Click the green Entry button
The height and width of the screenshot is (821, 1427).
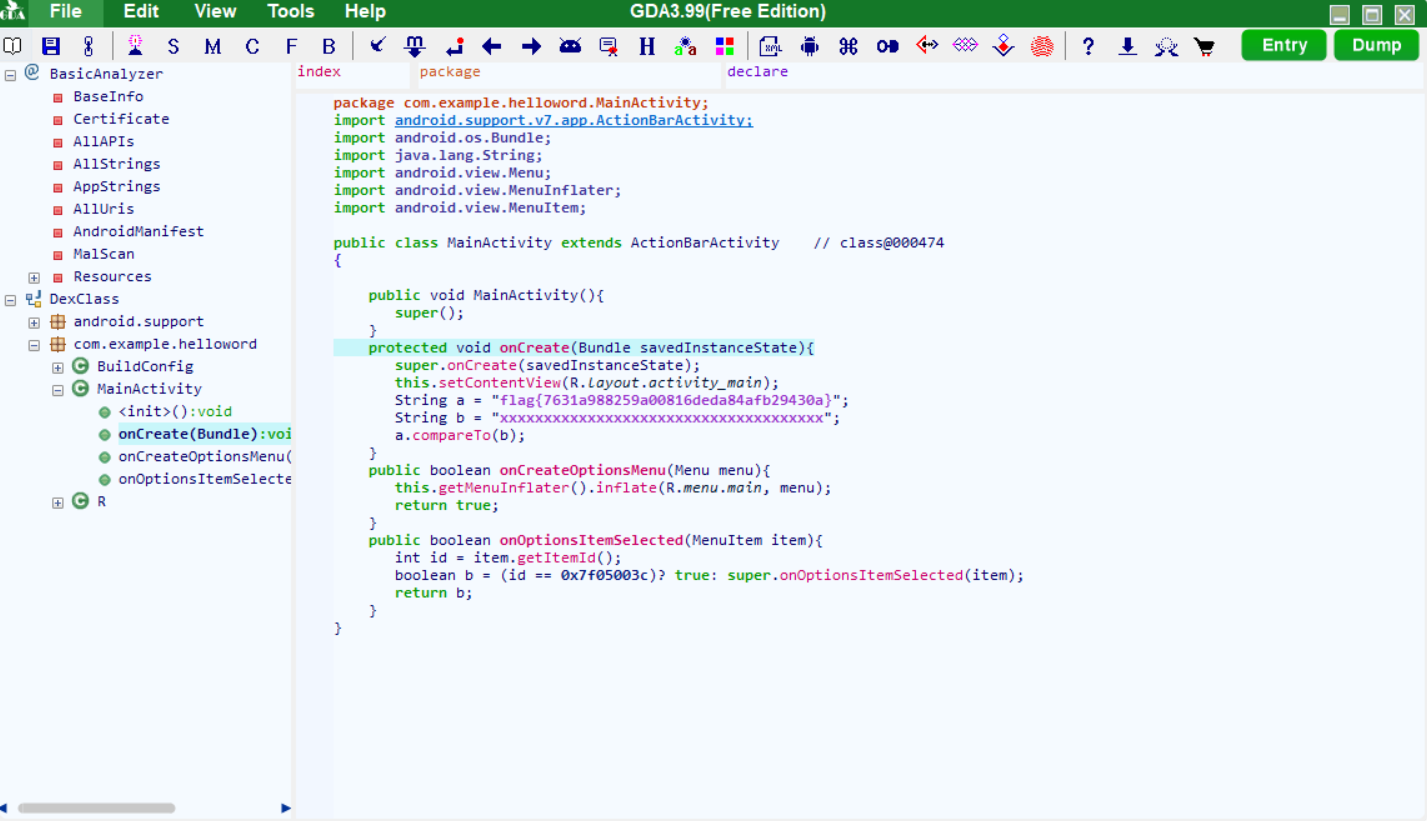coord(1284,45)
